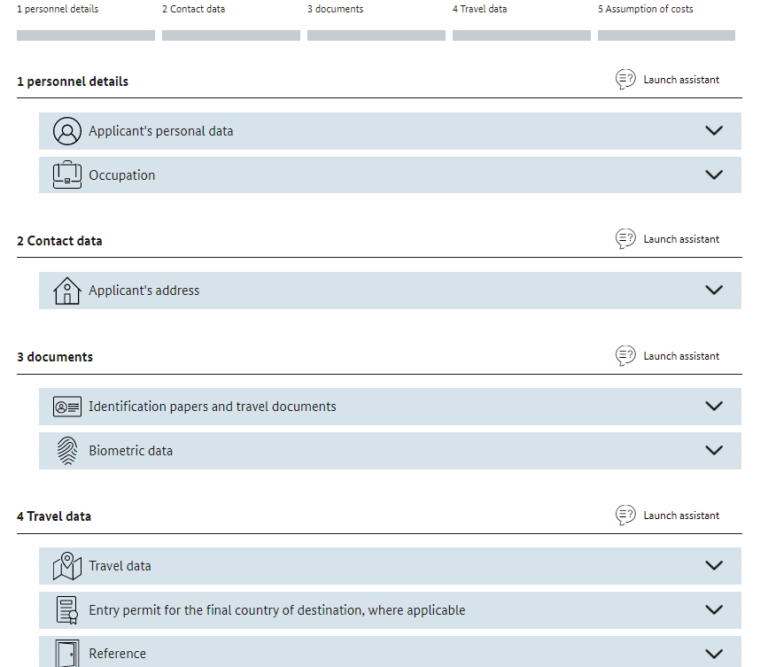Click the progress bar under '4 Travel data'

point(521,35)
